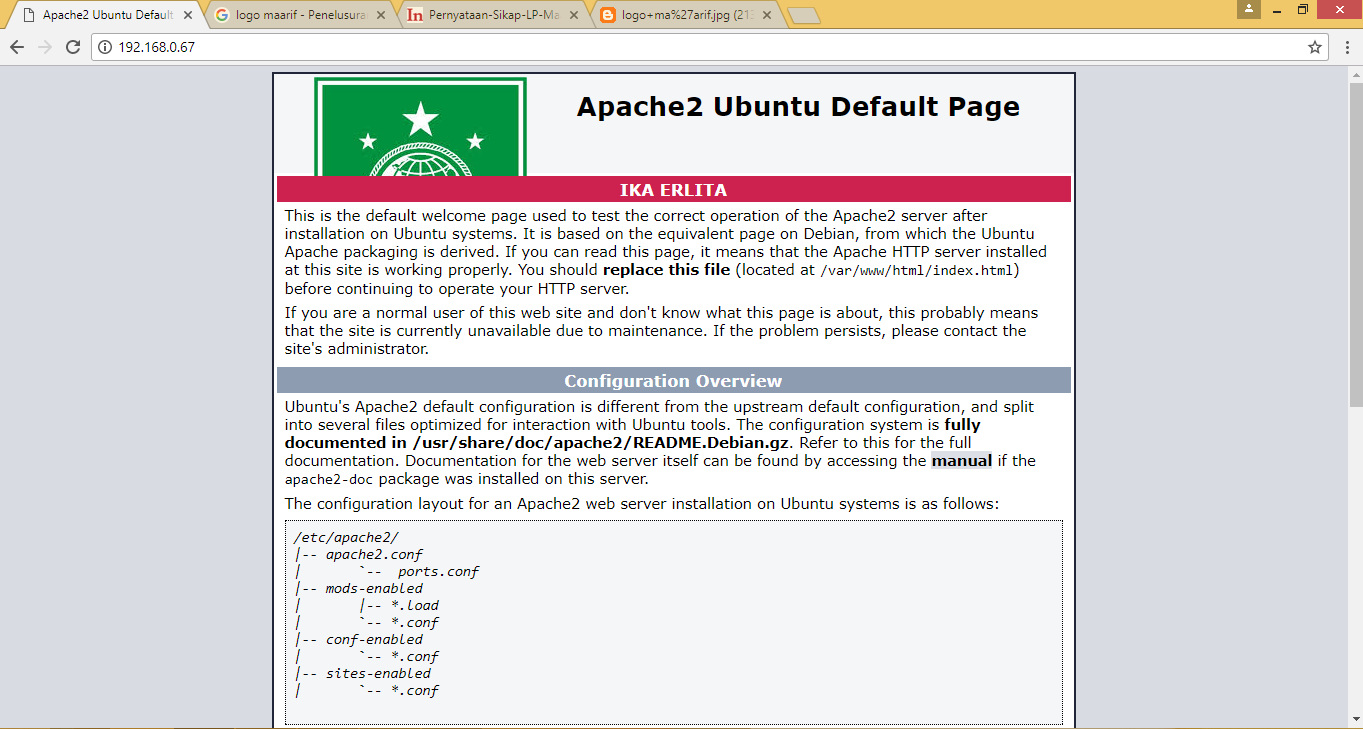Close the Chrome window
The image size is (1363, 729).
(1340, 9)
